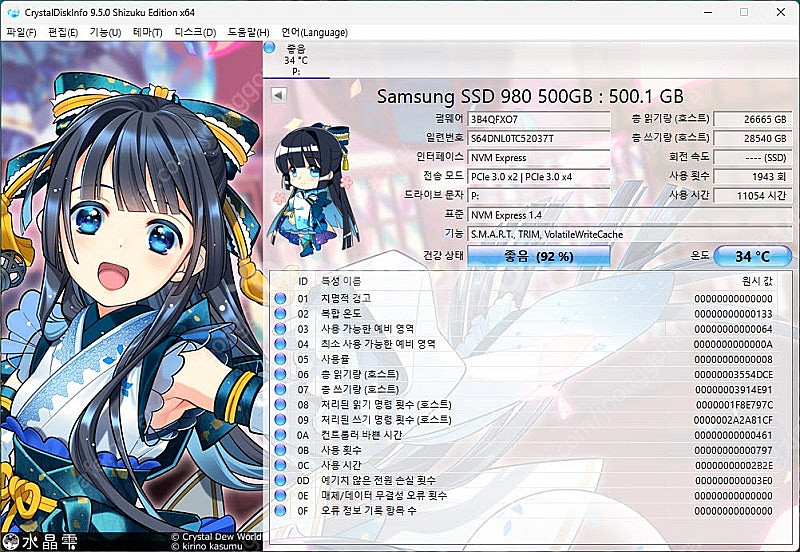Click the firmware field 3B4QFXO7
The image size is (800, 552).
tap(539, 119)
